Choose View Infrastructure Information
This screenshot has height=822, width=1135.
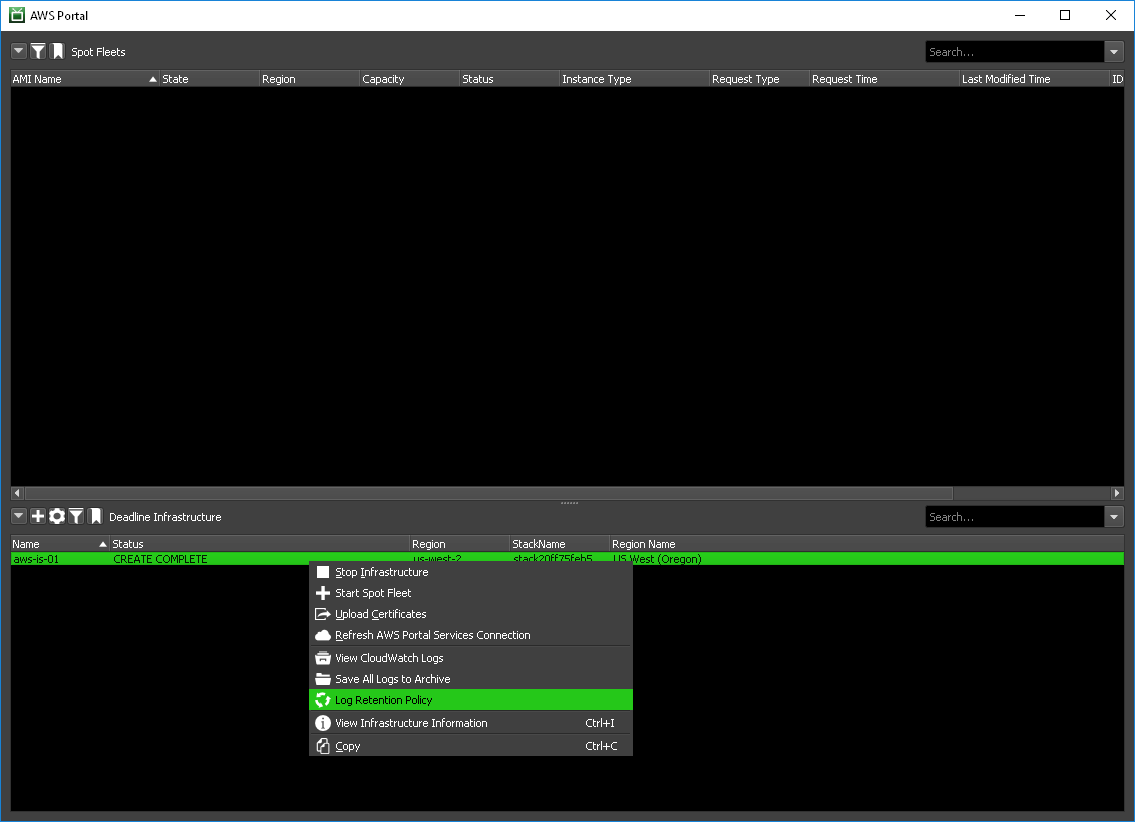[x=411, y=723]
